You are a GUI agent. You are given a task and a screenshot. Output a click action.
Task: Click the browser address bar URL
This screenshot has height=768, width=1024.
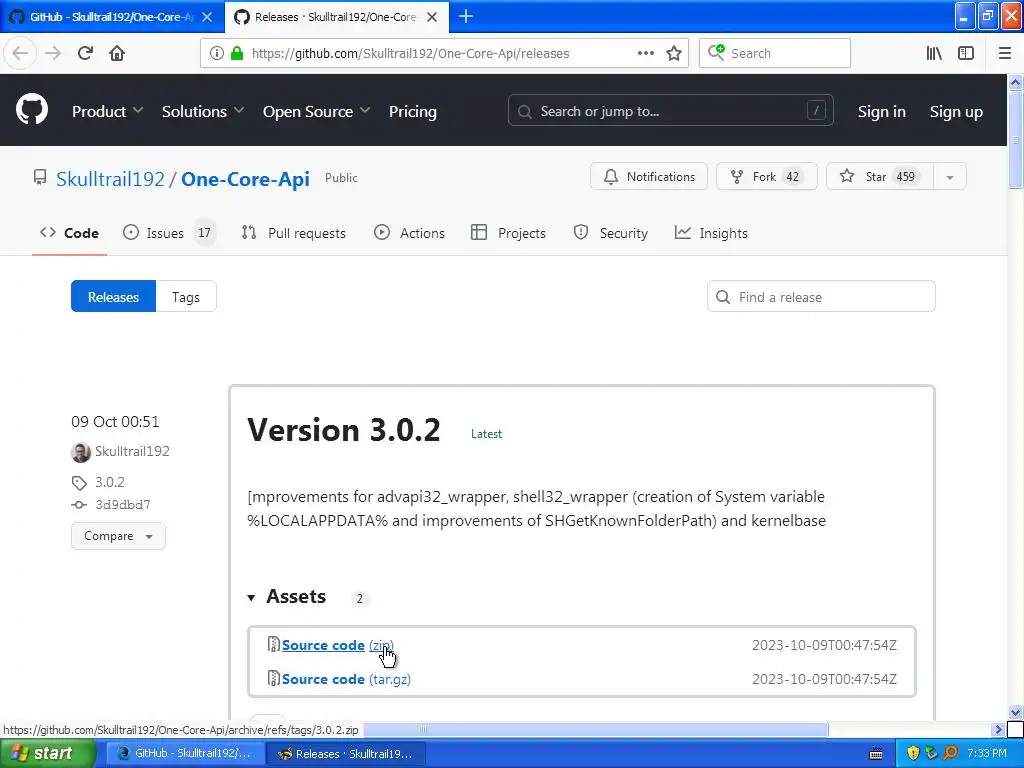pyautogui.click(x=411, y=54)
